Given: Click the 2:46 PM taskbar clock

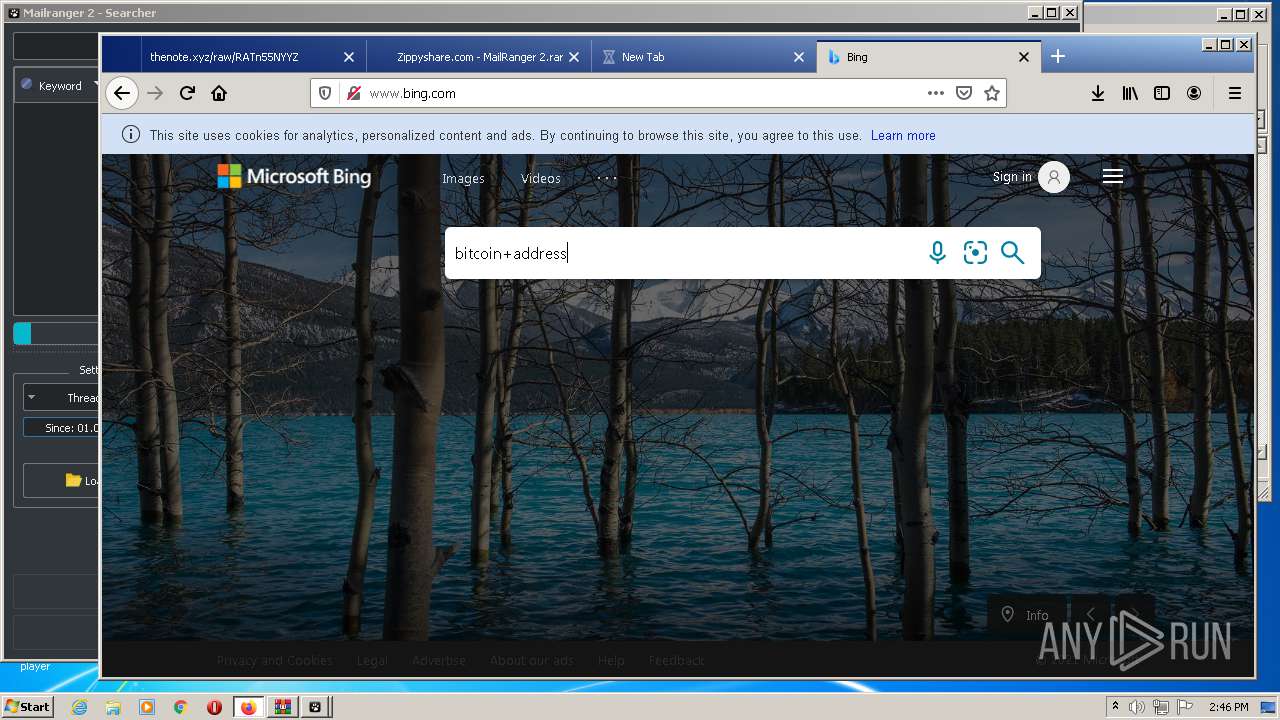Looking at the screenshot, I should pyautogui.click(x=1228, y=707).
